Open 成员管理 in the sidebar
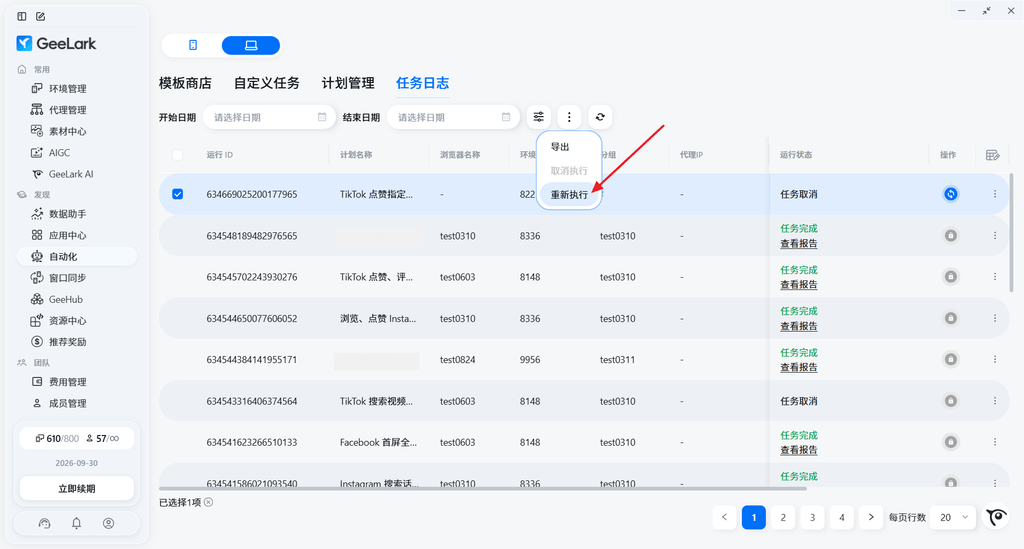 67,403
